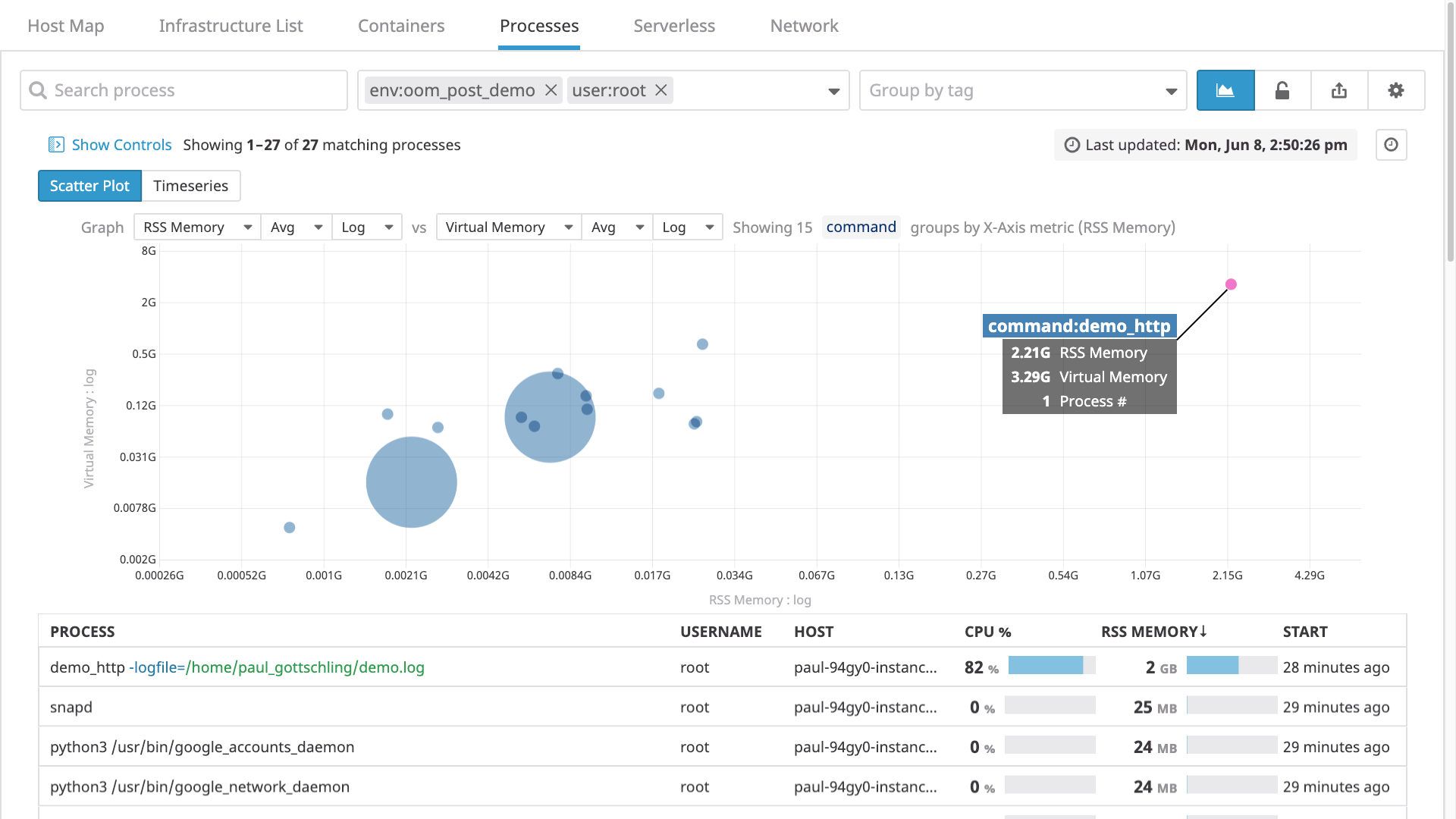Open the demo.log logfile link

278,668
